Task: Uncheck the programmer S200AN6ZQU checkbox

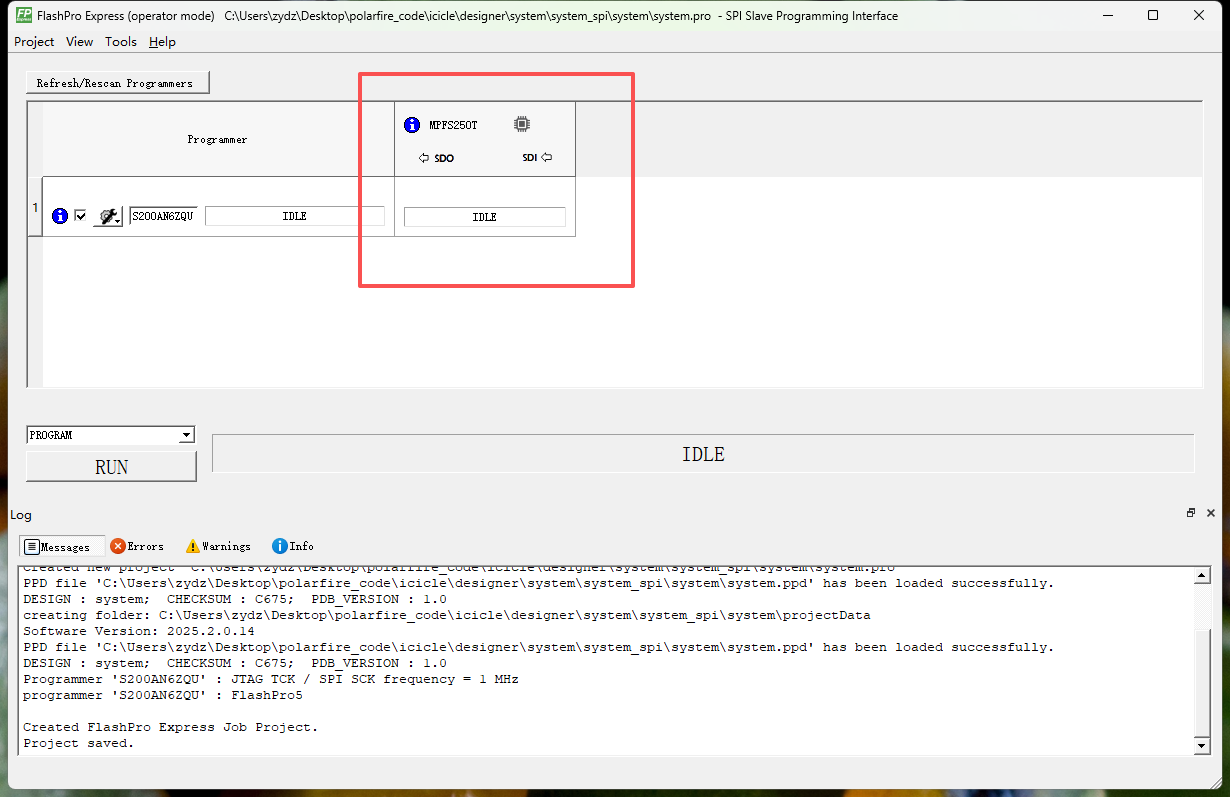Action: point(81,216)
